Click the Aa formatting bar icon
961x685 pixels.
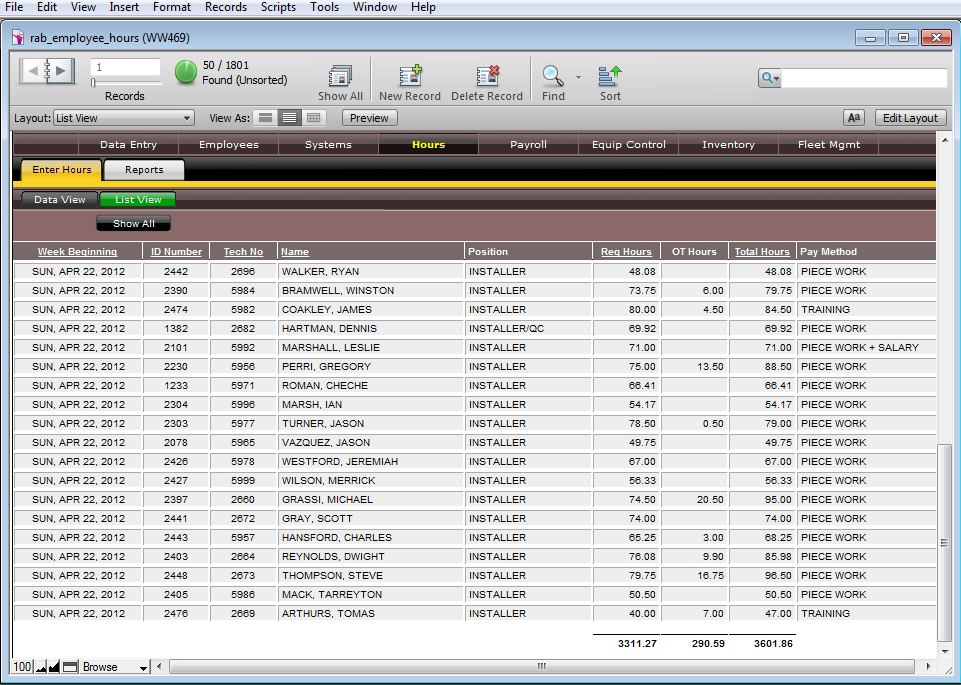click(854, 118)
